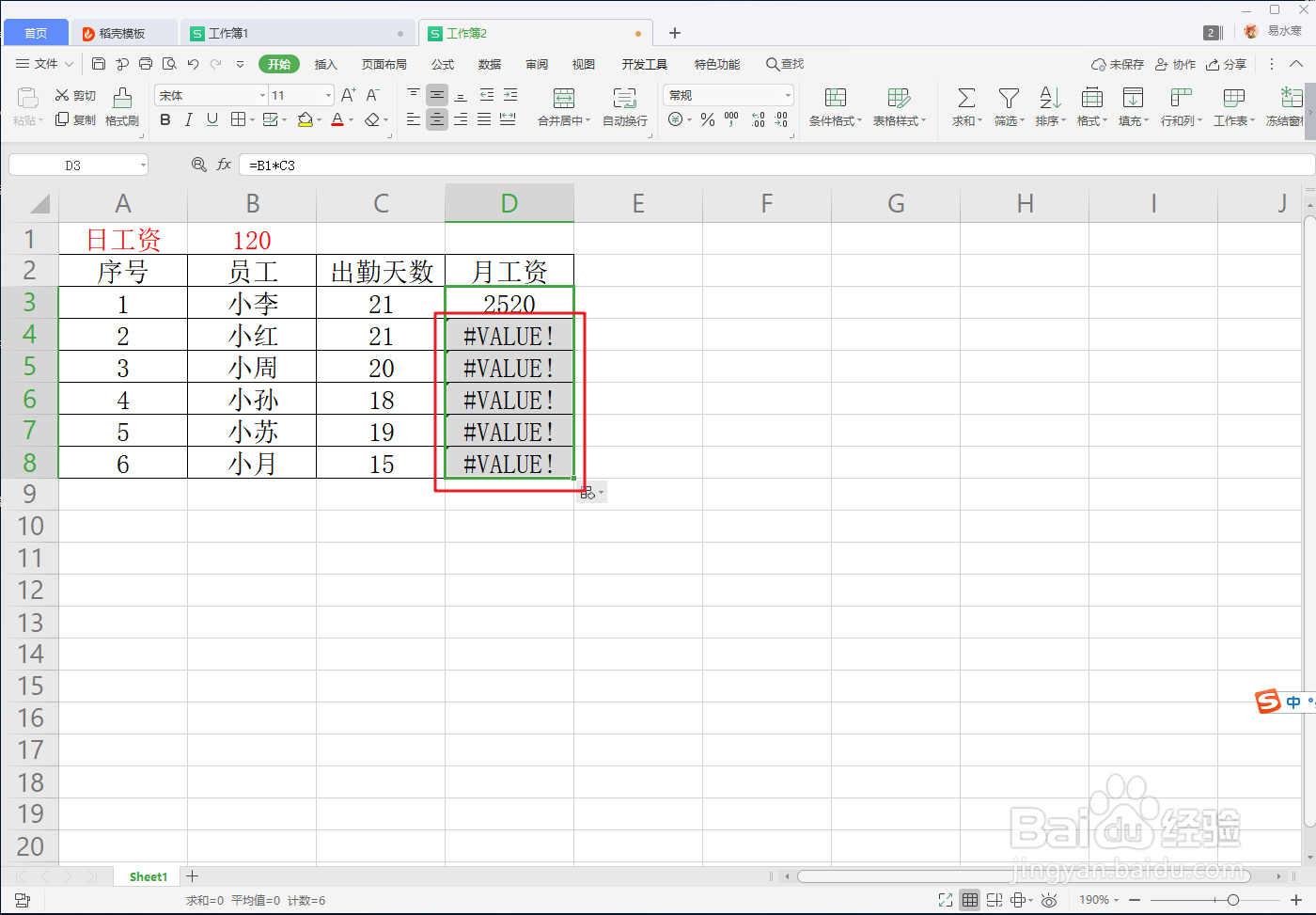Open Conditional Formatting 条件格式
The height and width of the screenshot is (915, 1316).
click(836, 107)
